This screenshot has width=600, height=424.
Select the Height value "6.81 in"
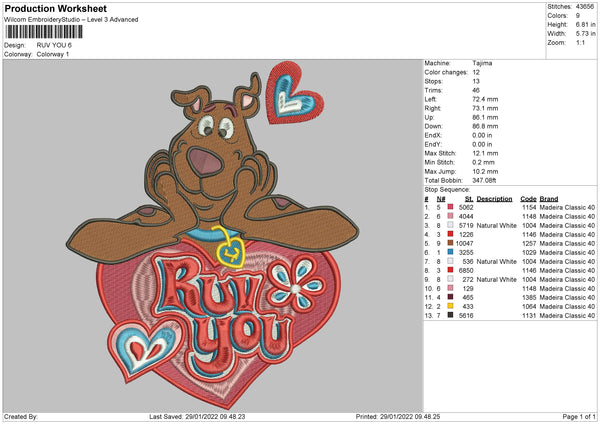tap(585, 24)
